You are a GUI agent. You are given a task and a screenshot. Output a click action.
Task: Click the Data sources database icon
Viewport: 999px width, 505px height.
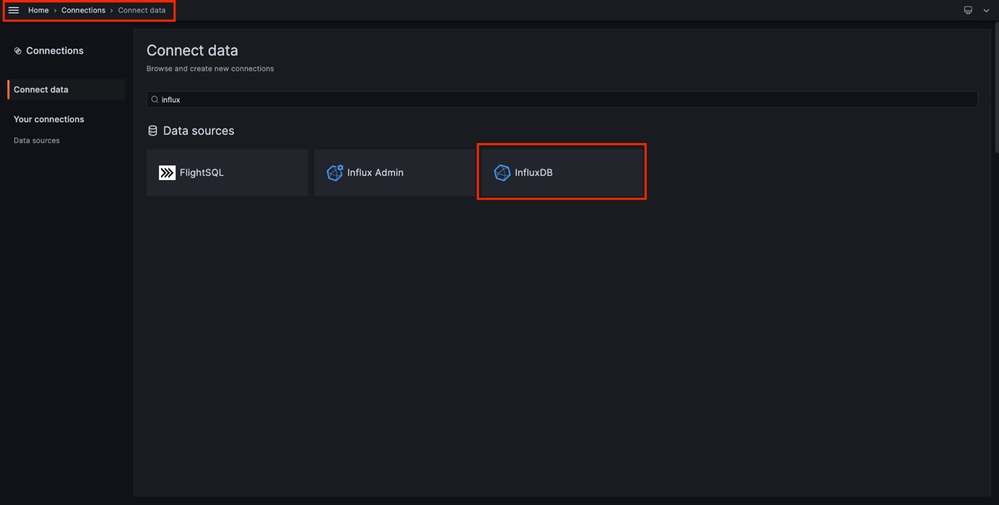(x=152, y=131)
